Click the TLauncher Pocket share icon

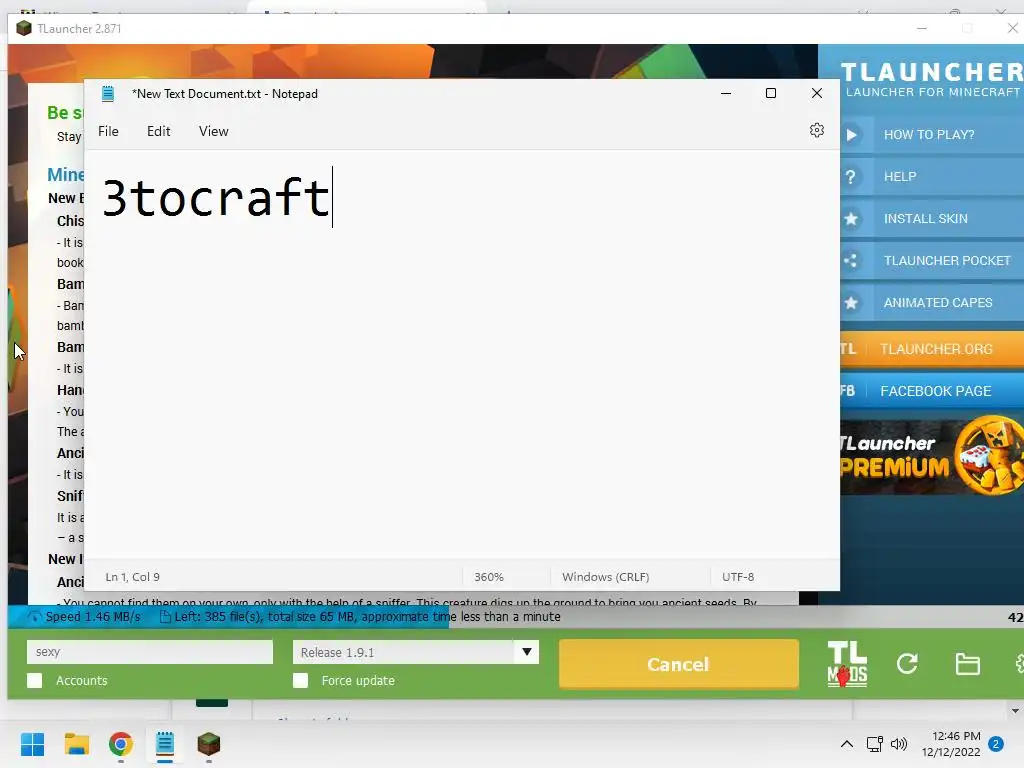click(850, 261)
